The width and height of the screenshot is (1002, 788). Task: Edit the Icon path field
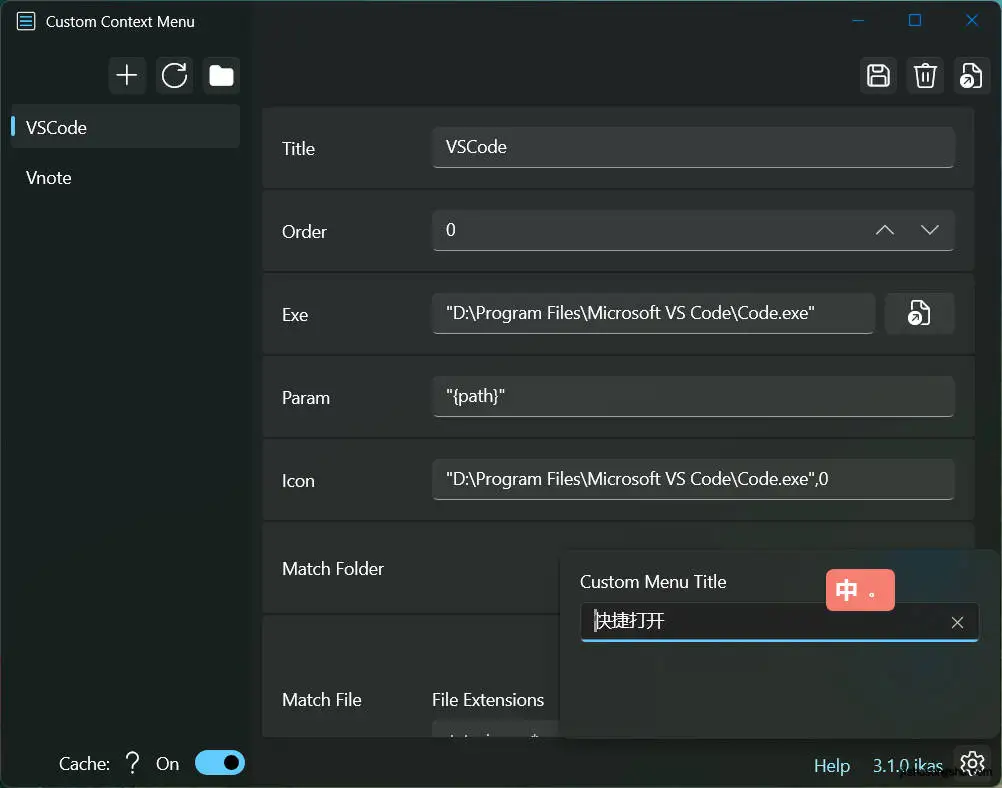[x=693, y=479]
